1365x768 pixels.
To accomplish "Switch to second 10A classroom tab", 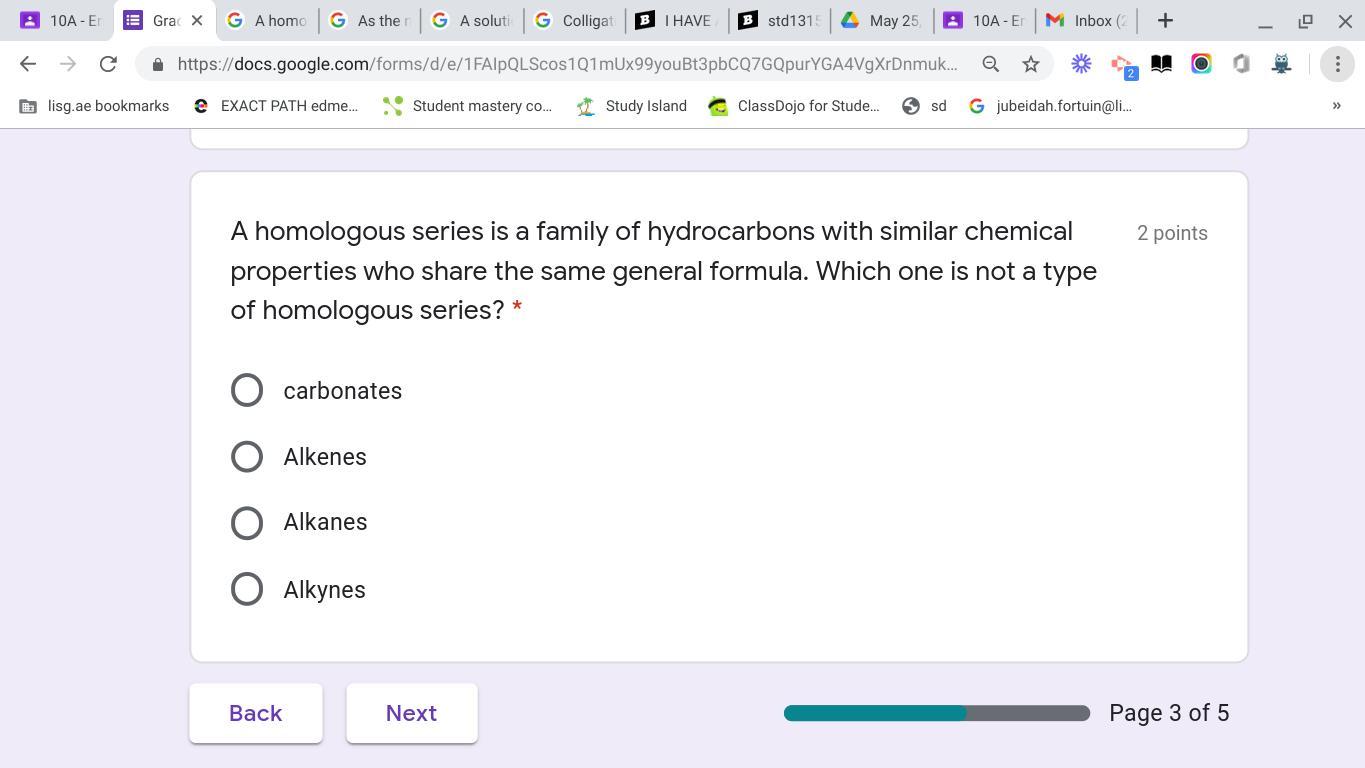I will 984,21.
